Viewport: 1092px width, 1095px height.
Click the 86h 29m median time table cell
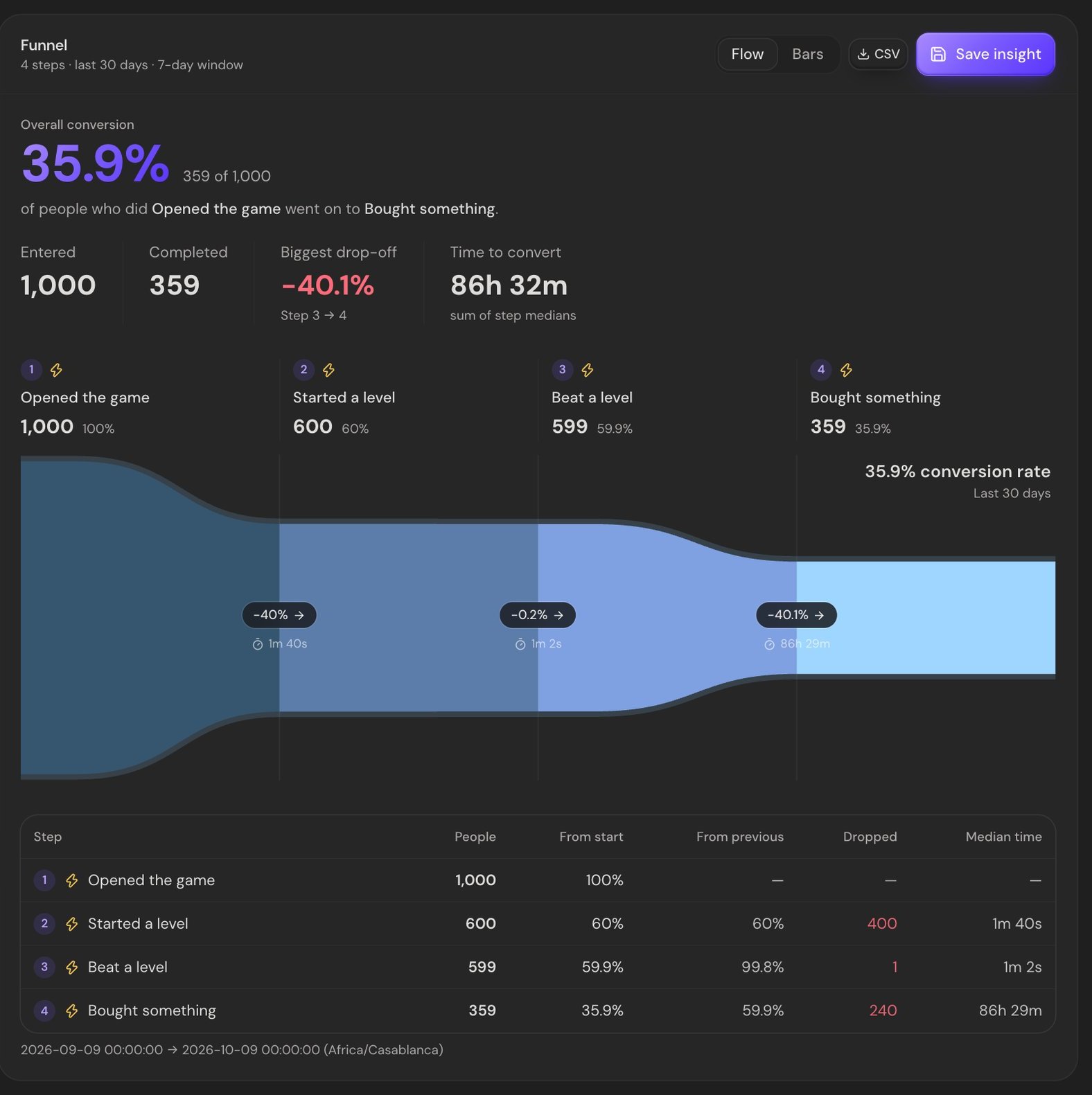[x=1010, y=1011]
